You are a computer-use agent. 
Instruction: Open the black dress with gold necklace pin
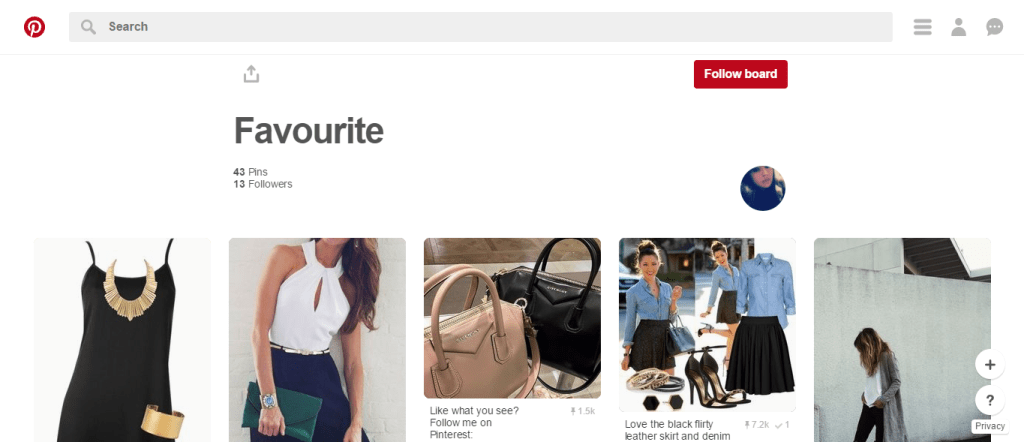pyautogui.click(x=122, y=339)
